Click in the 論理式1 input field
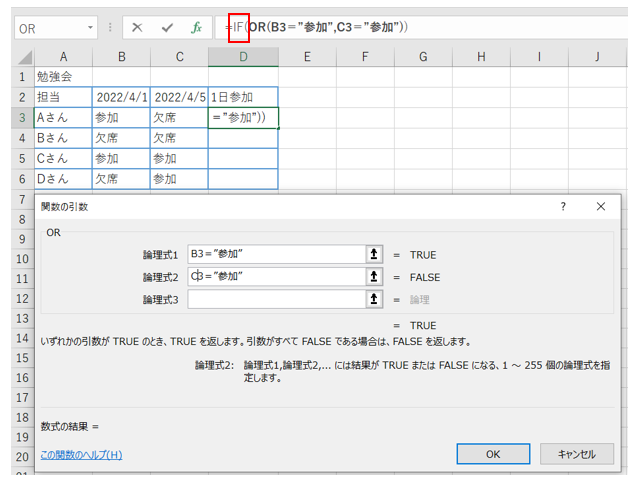This screenshot has width=631, height=481. pos(275,255)
